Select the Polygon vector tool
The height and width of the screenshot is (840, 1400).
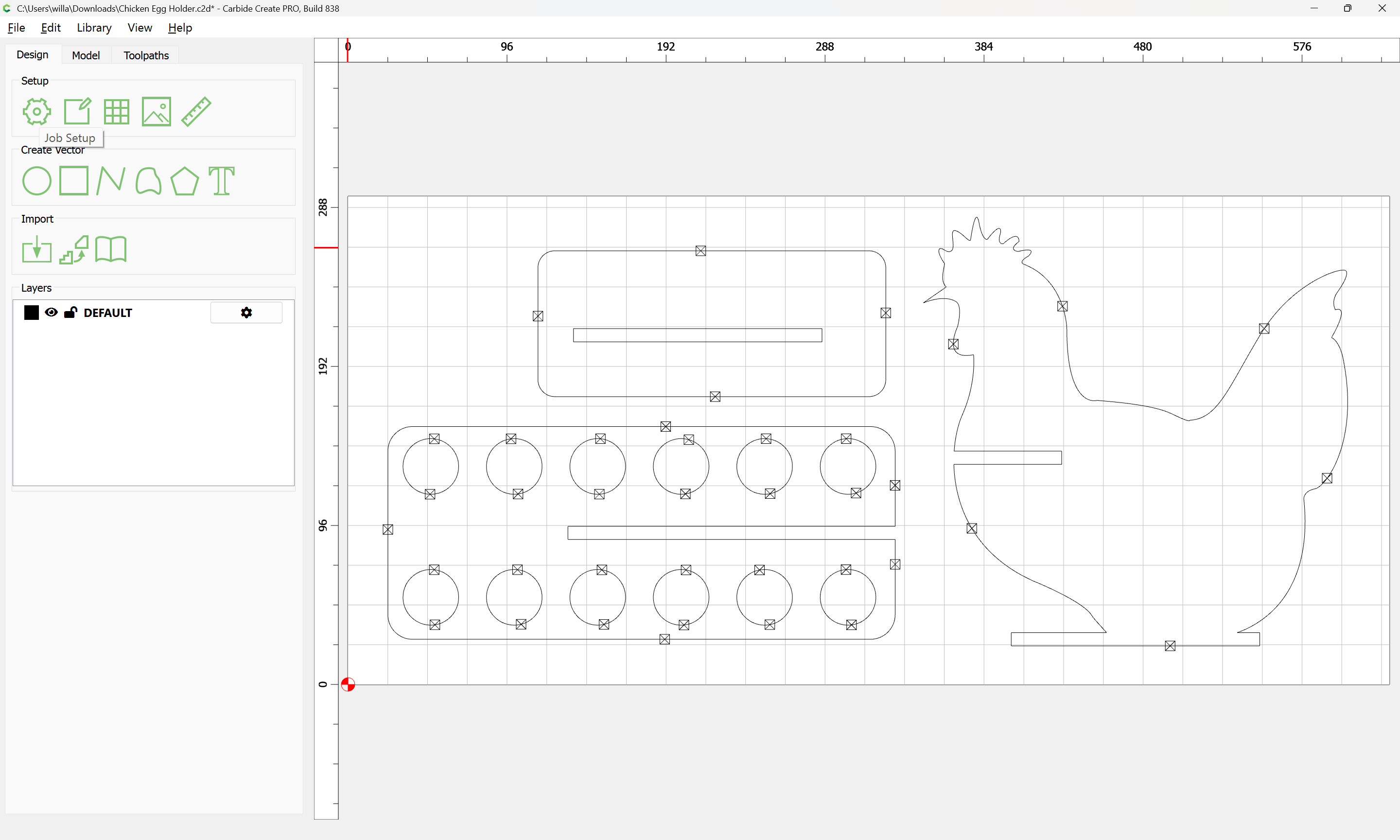pos(184,181)
